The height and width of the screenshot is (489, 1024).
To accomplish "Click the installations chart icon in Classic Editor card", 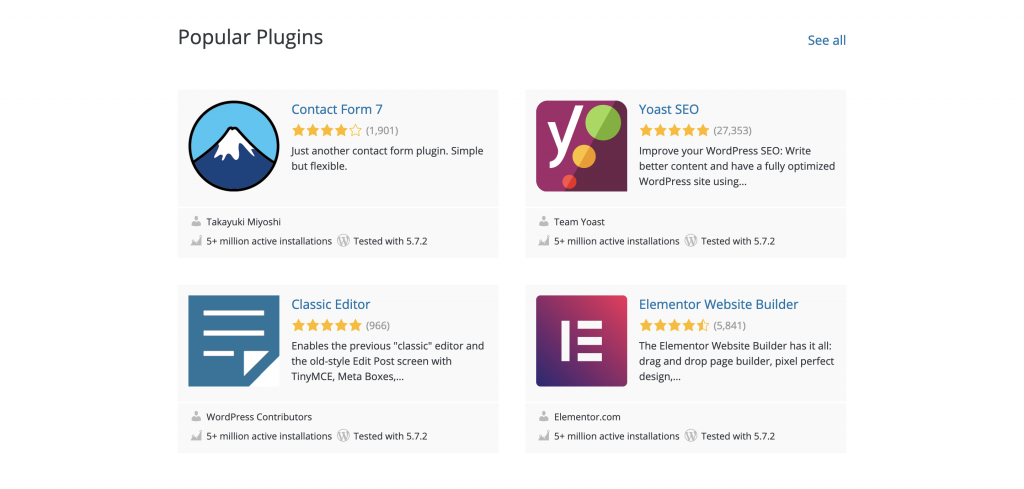I will 196,436.
